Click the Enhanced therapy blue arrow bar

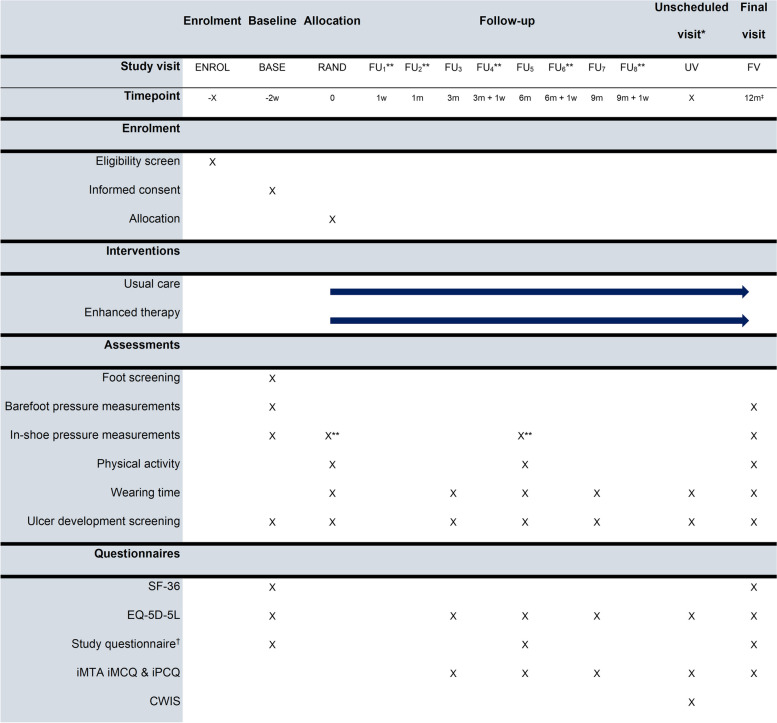539,321
